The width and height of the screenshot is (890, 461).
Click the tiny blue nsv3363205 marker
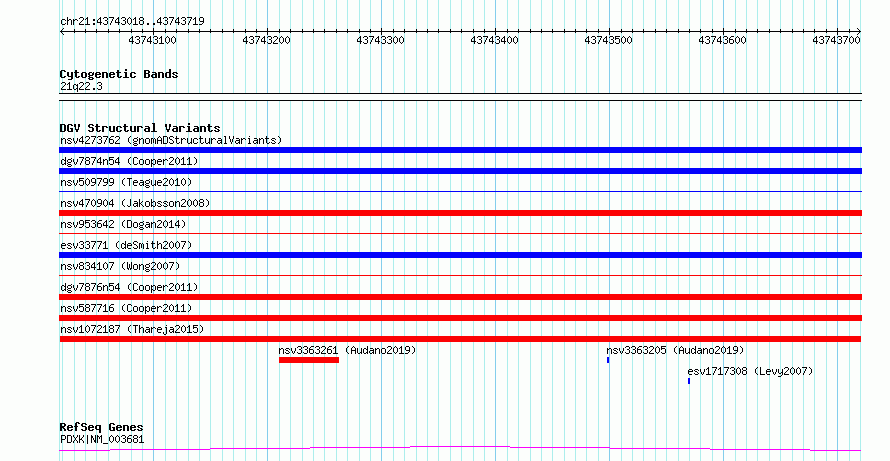[x=608, y=360]
